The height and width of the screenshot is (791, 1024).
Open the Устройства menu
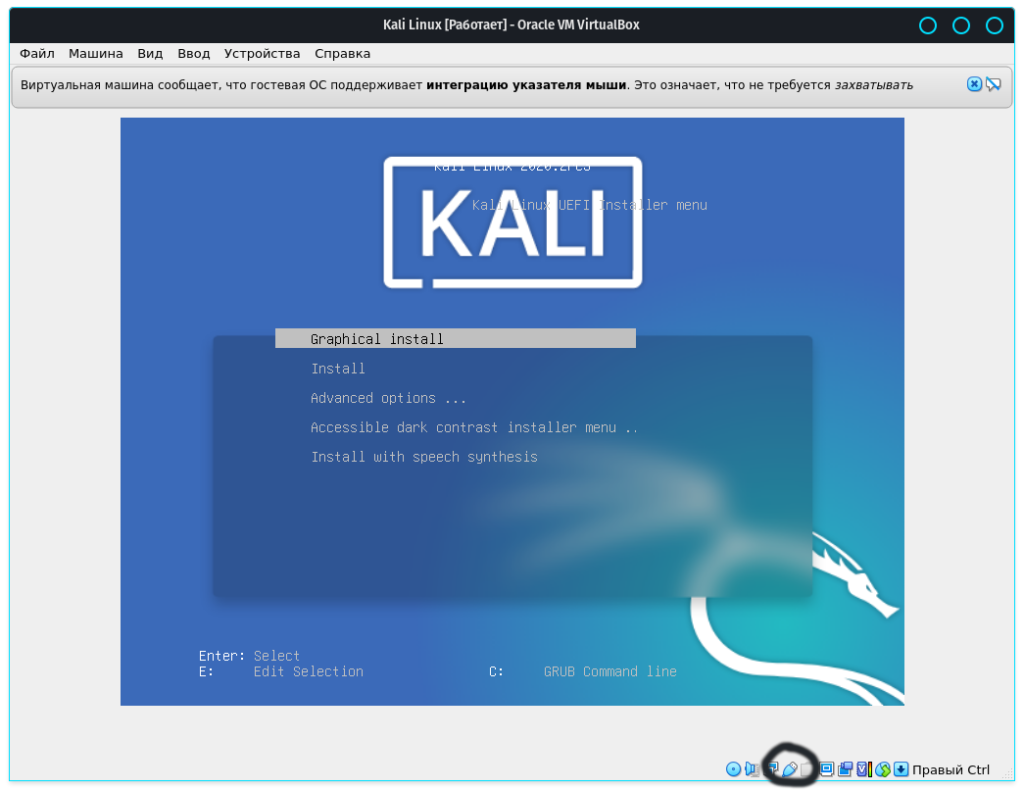point(262,54)
